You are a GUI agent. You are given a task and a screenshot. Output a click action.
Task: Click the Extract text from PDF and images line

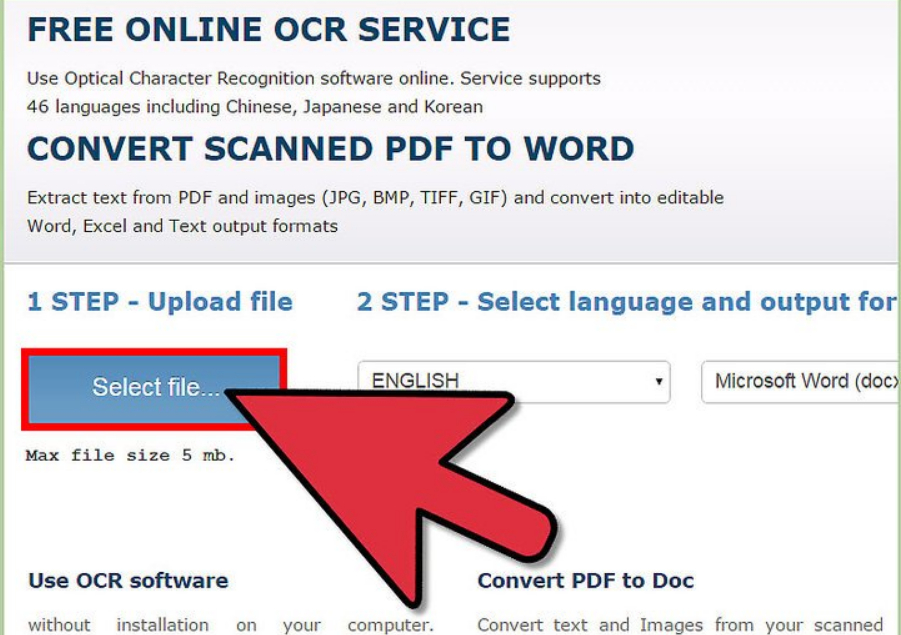coord(375,197)
